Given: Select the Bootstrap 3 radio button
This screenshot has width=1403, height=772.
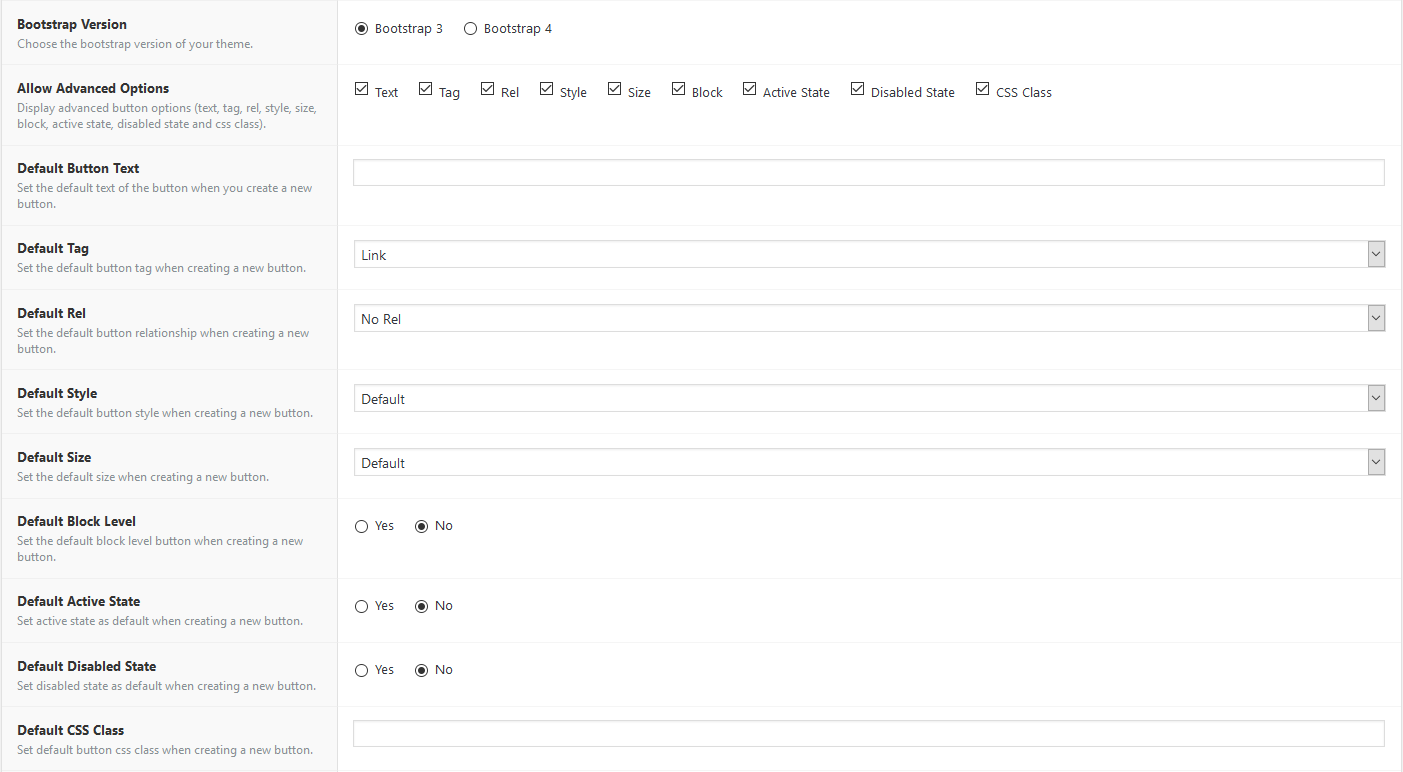Looking at the screenshot, I should tap(361, 29).
